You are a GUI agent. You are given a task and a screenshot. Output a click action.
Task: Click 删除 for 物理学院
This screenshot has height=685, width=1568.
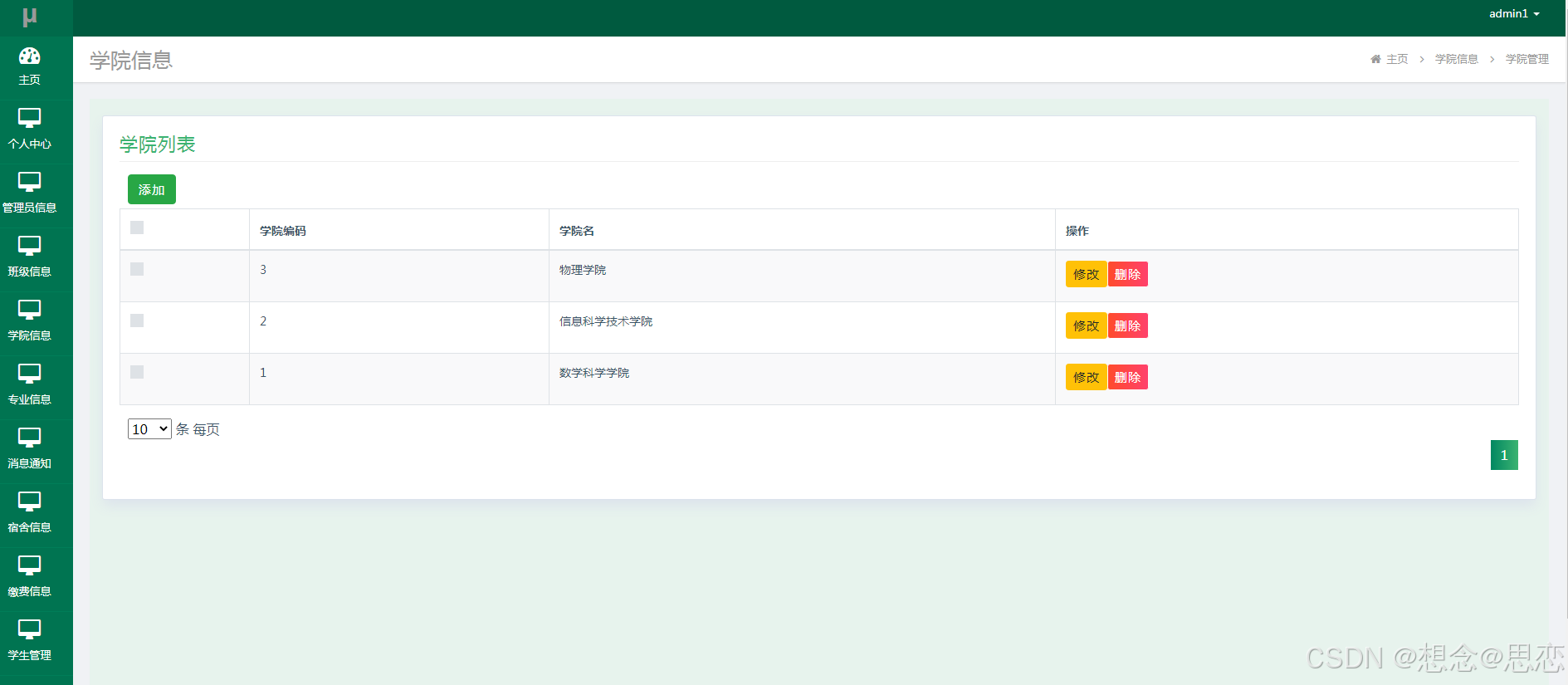click(x=1127, y=274)
